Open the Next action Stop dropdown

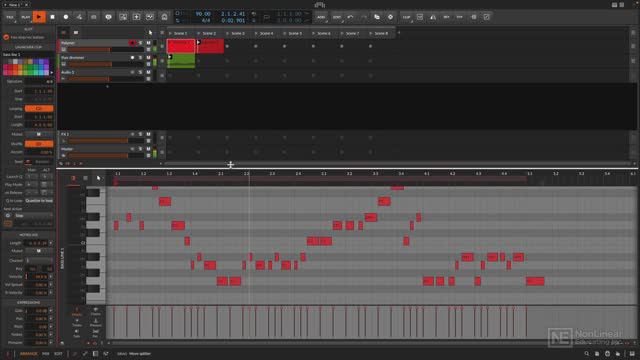[33, 216]
